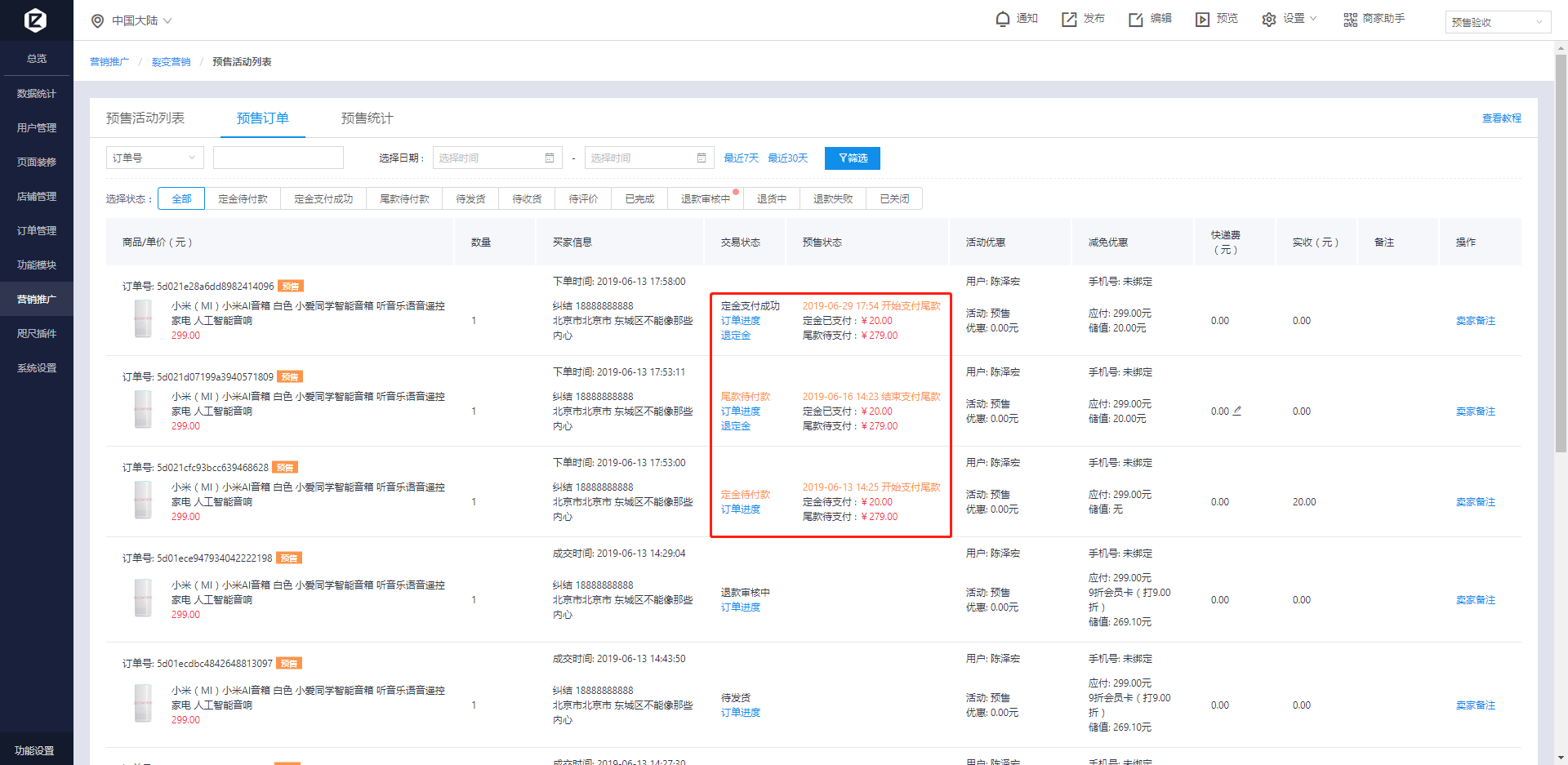This screenshot has height=765, width=1568.
Task: Click product thumbnail for order 5d021cfc93bcc639468628
Action: (x=143, y=500)
